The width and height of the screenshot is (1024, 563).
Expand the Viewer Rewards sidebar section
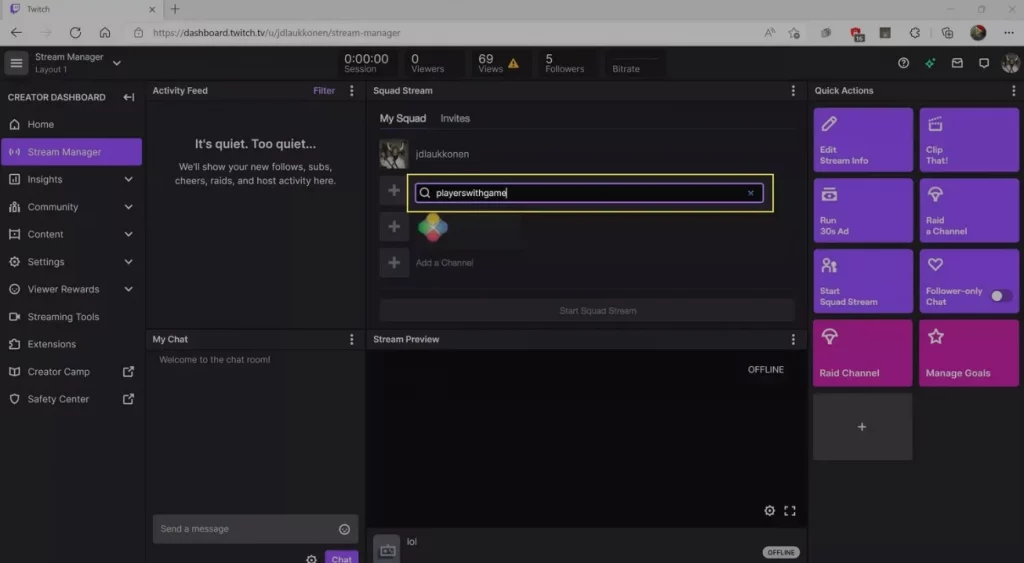pos(129,289)
